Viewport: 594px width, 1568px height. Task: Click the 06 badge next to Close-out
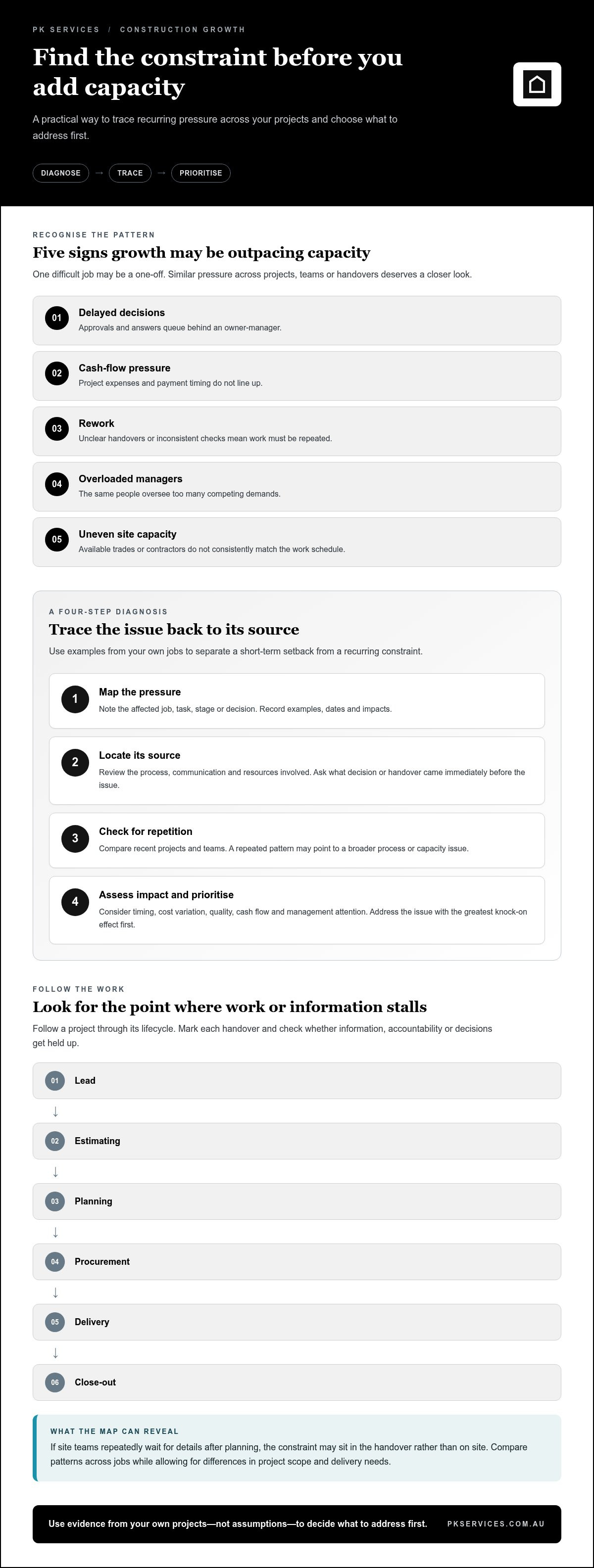point(55,1383)
